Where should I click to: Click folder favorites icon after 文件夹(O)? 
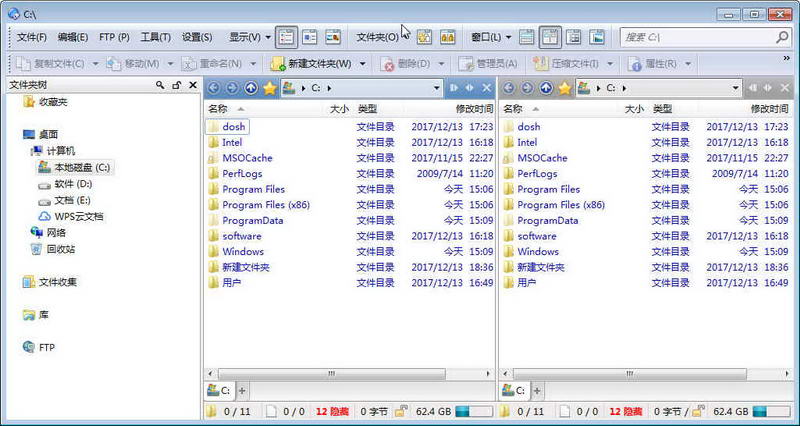pyautogui.click(x=424, y=37)
